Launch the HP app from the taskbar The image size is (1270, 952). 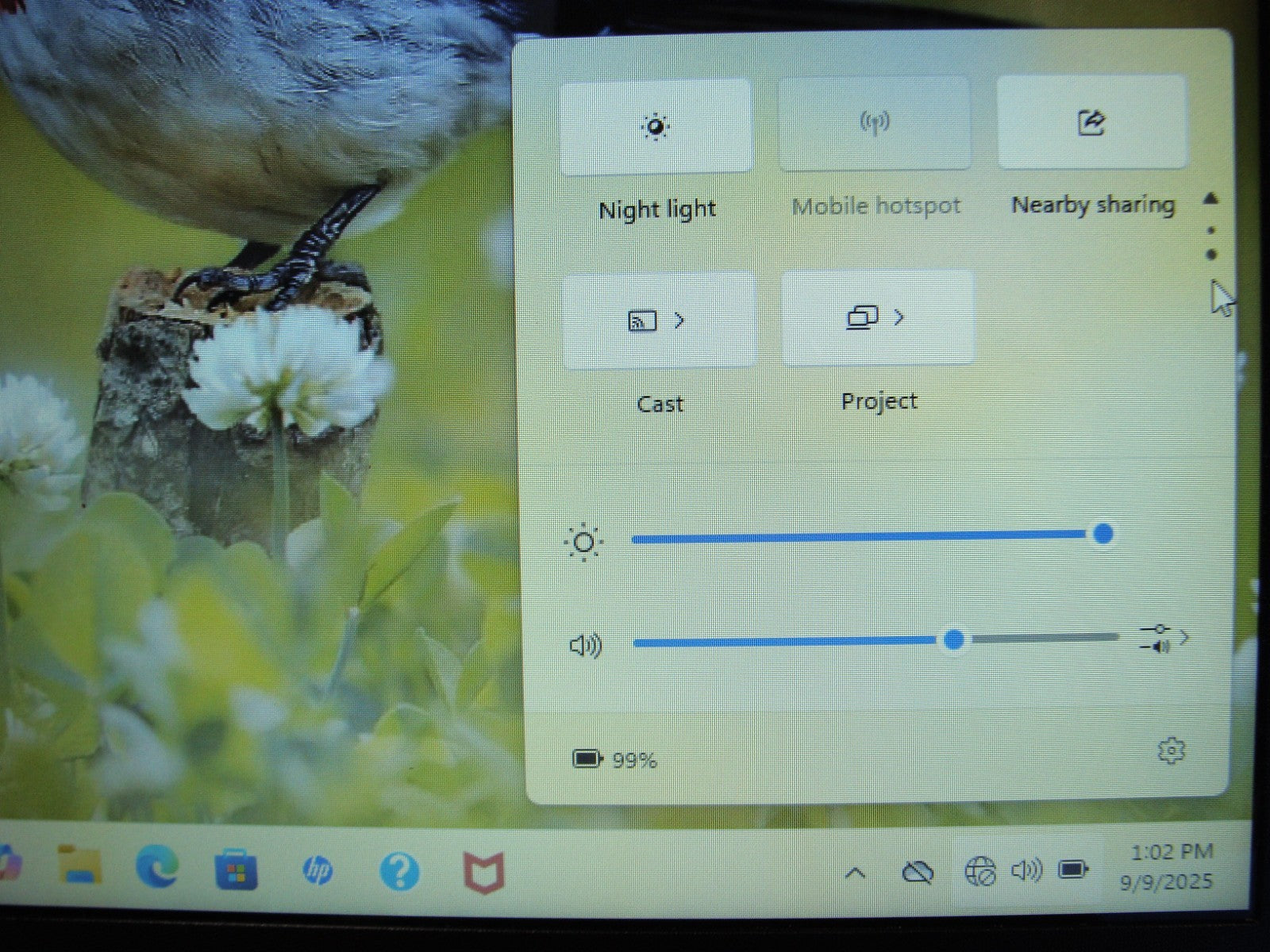(x=317, y=872)
